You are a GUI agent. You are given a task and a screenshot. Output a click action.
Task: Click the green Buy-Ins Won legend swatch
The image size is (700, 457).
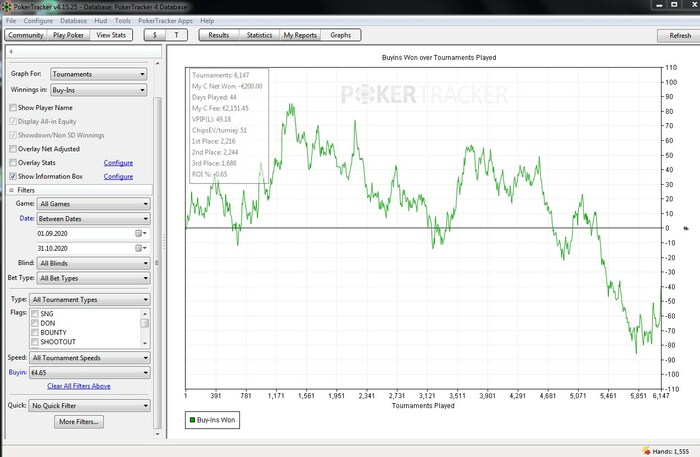(192, 420)
